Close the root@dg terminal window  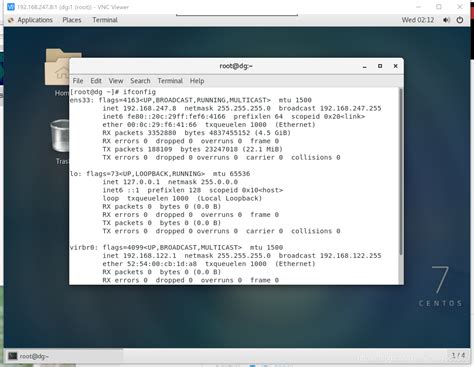point(396,66)
